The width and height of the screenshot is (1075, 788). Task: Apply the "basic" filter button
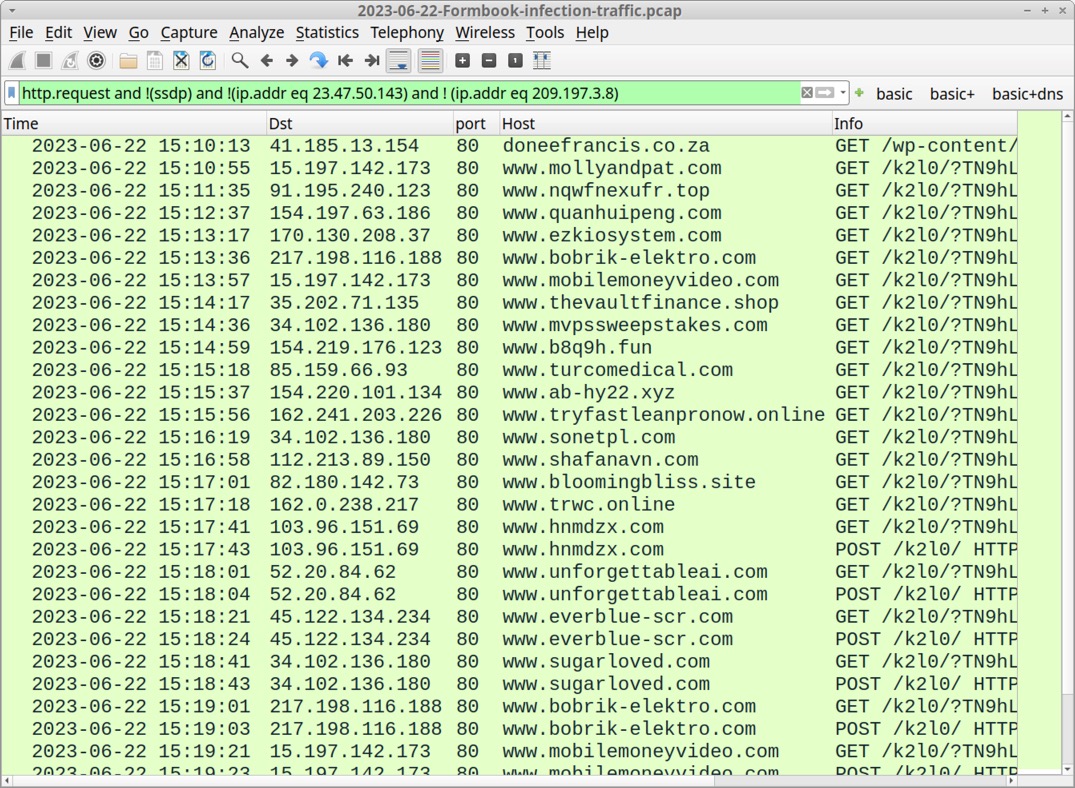pyautogui.click(x=894, y=94)
